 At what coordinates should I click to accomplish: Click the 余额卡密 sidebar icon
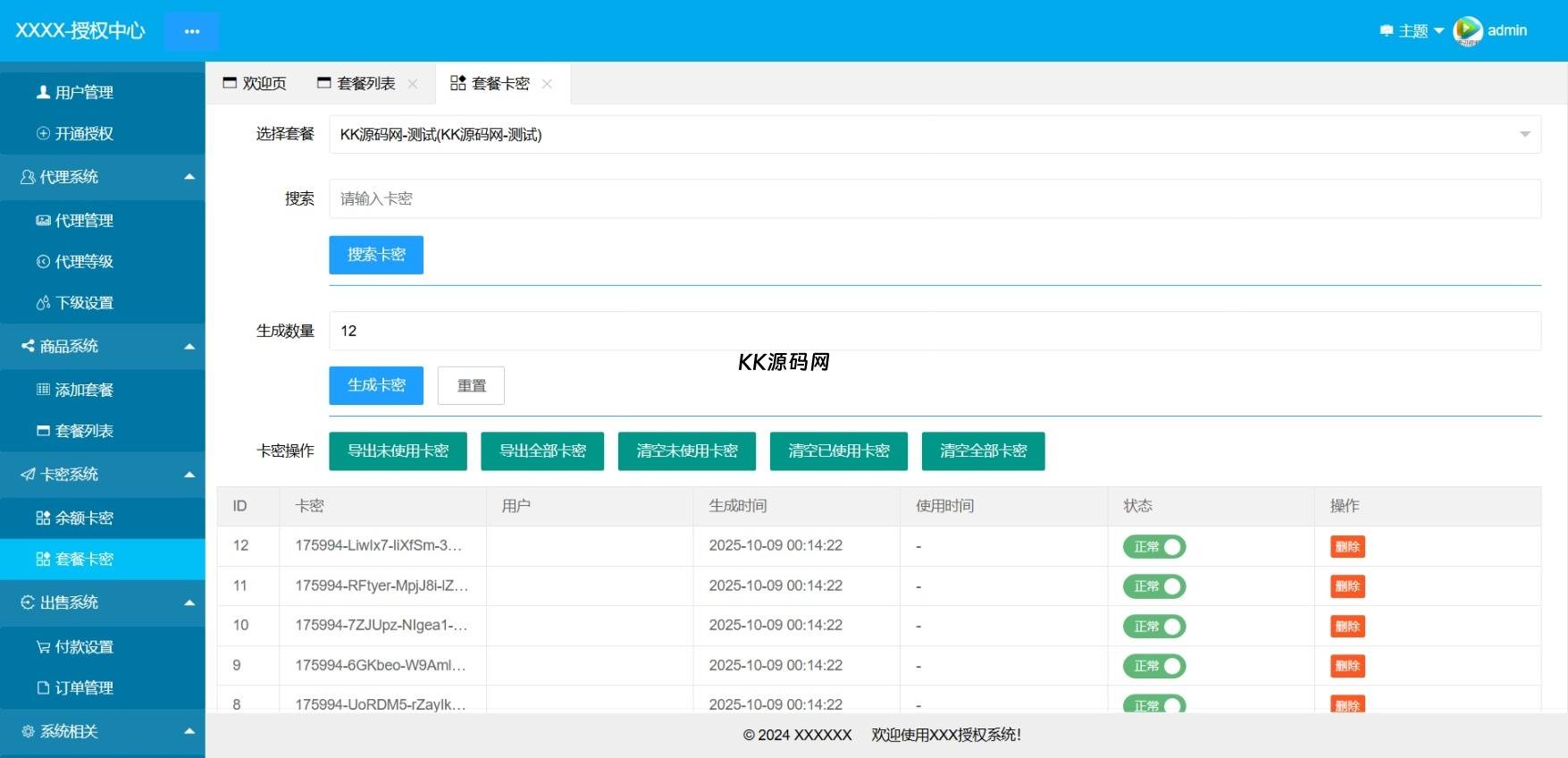tap(42, 518)
